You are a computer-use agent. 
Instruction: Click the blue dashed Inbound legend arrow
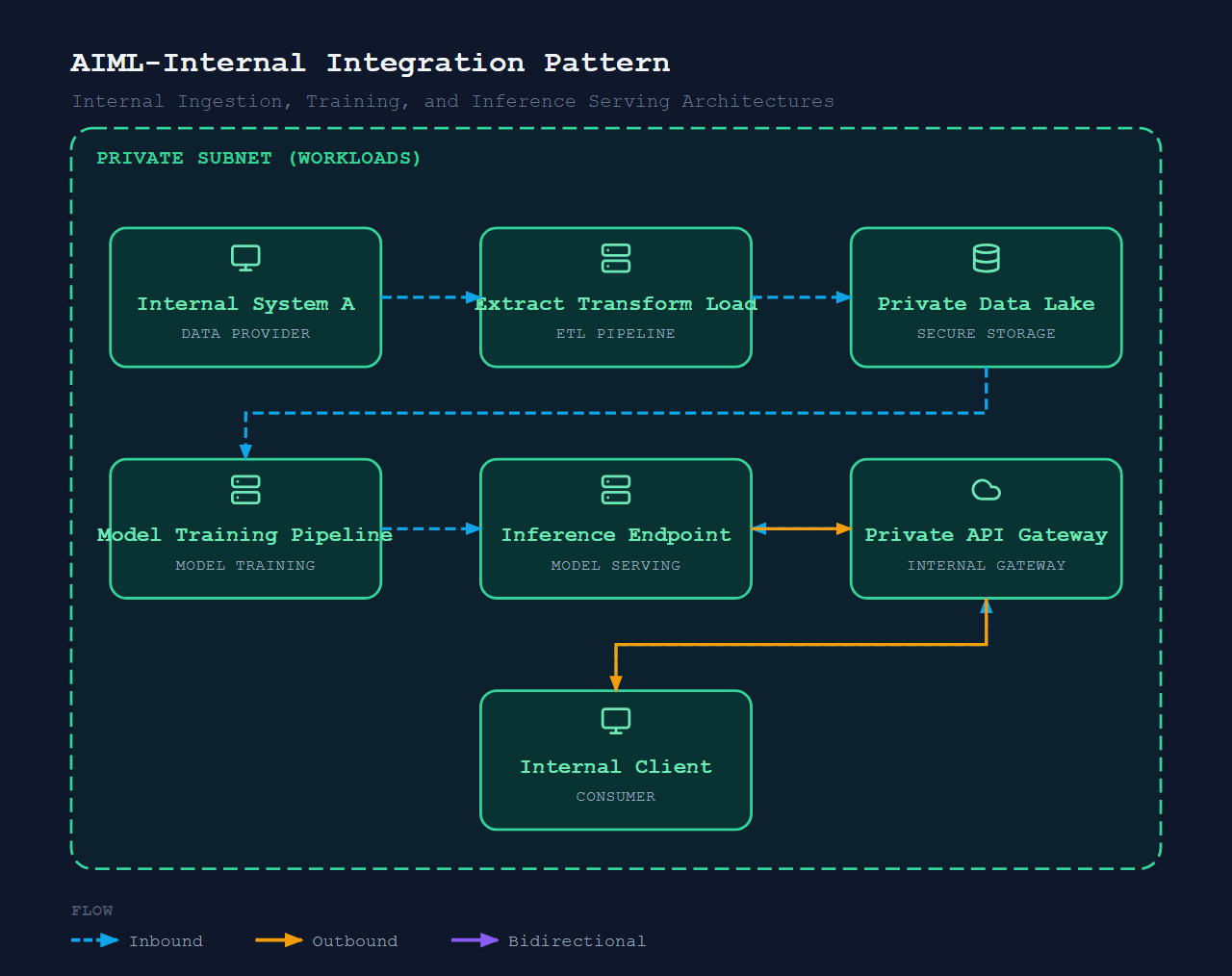pos(95,940)
